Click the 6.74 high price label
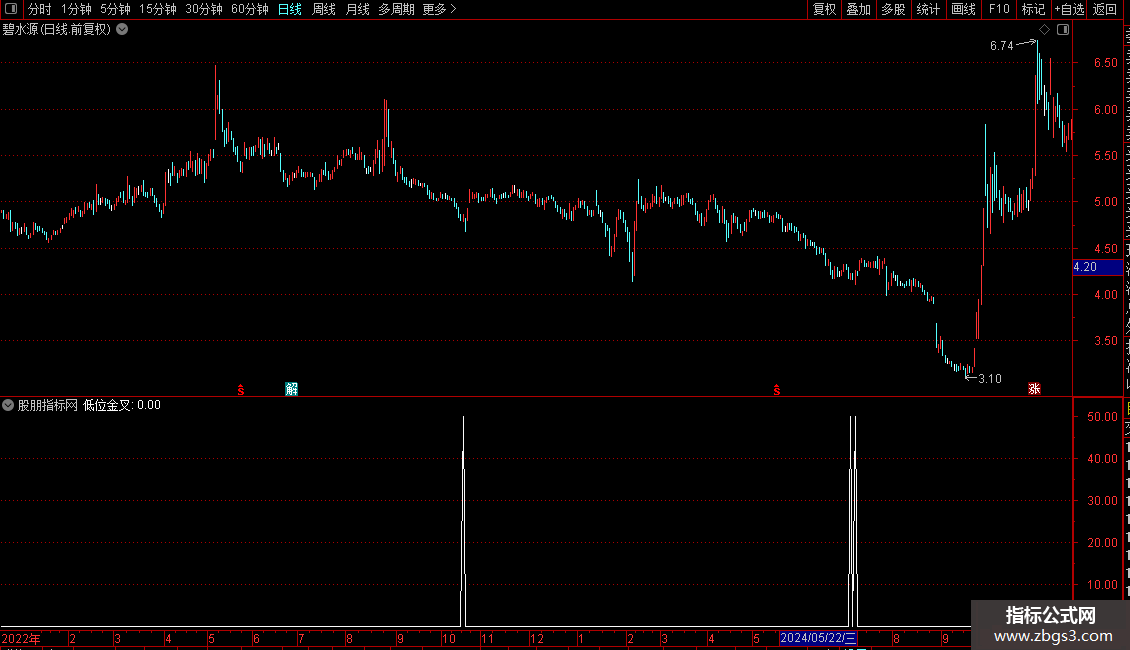This screenshot has height=650, width=1130. tap(1002, 45)
